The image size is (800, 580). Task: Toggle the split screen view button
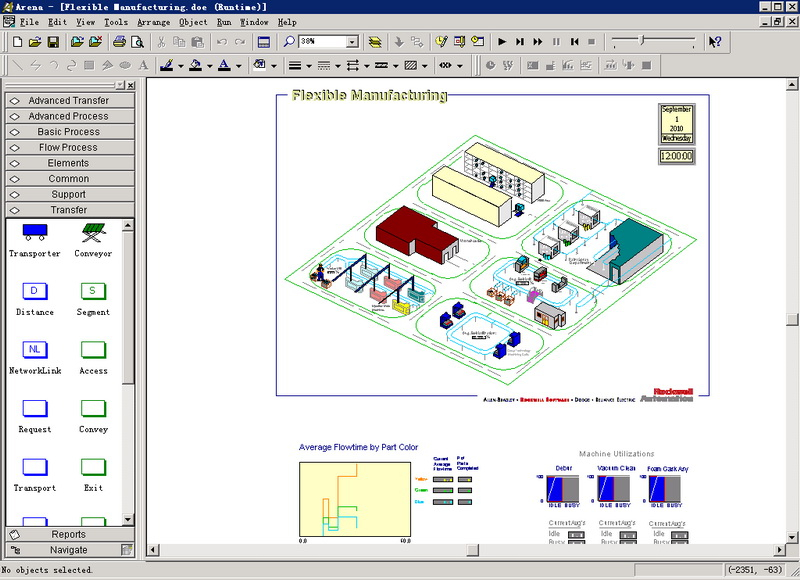point(264,42)
